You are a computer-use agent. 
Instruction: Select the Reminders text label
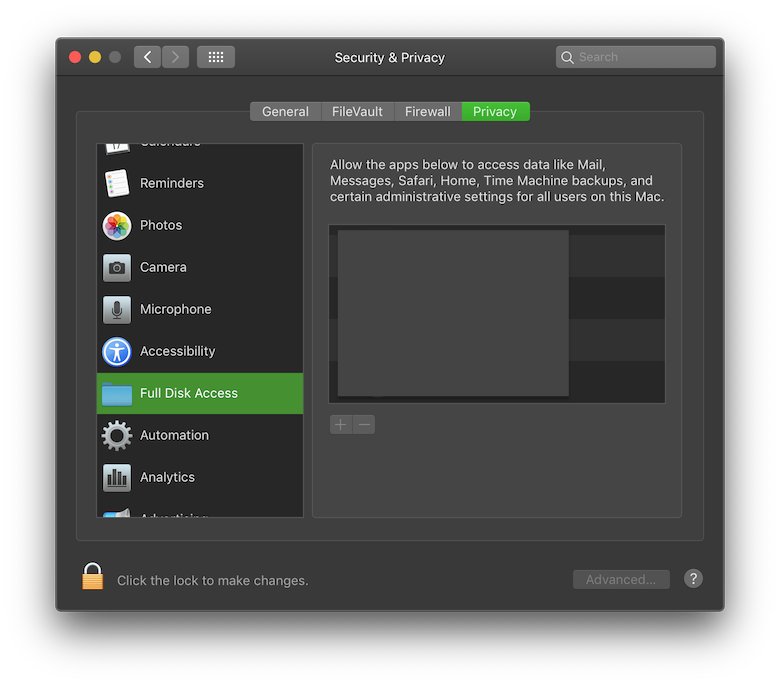click(x=172, y=183)
